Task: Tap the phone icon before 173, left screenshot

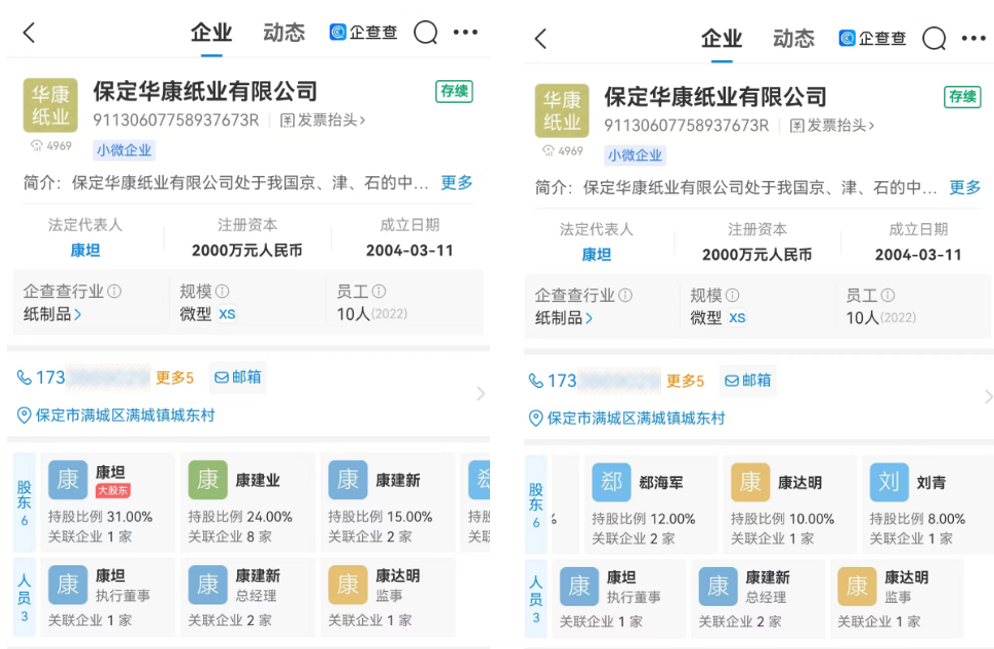Action: [24, 378]
